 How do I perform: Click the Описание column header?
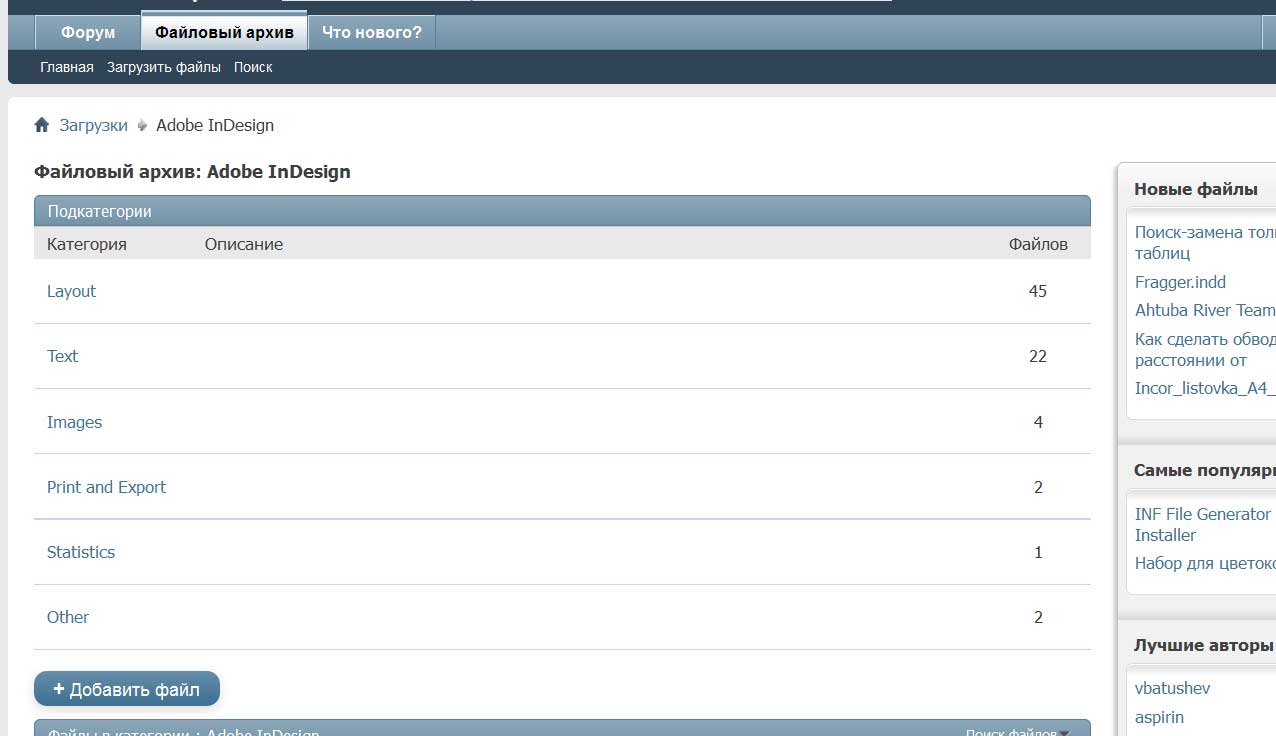click(244, 244)
